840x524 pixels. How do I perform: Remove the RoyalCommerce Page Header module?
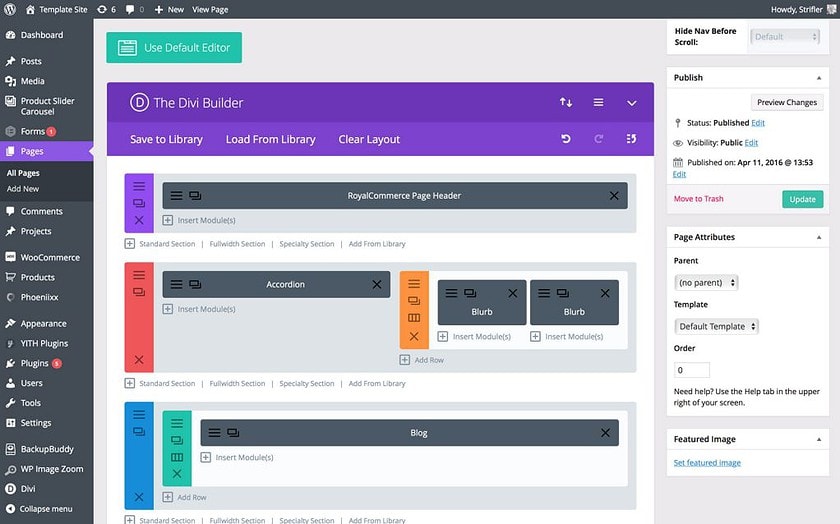(x=614, y=196)
